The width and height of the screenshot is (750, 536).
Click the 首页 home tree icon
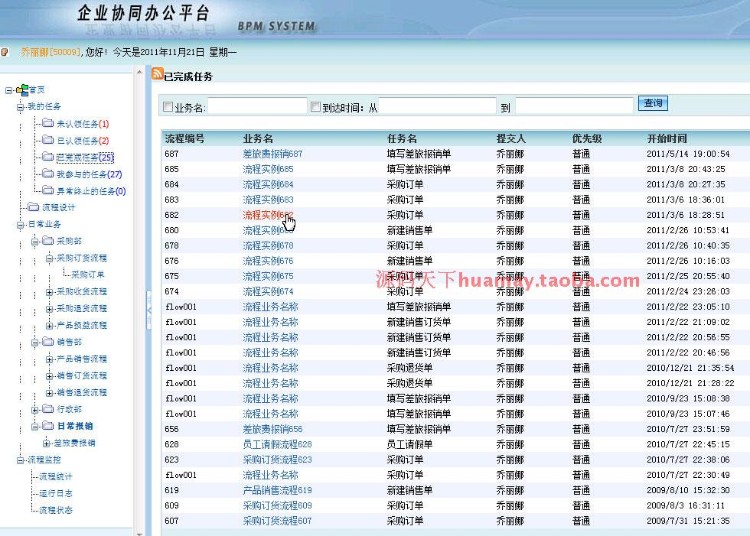[x=22, y=89]
